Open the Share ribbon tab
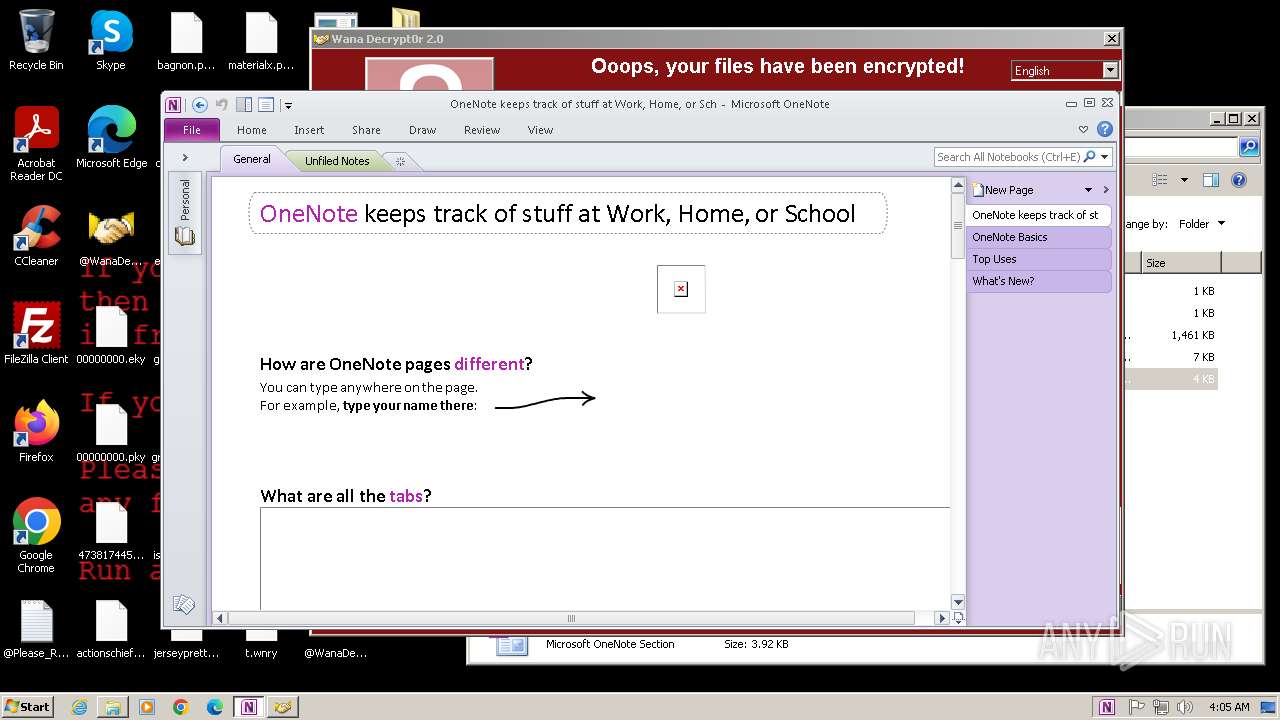 click(x=366, y=130)
